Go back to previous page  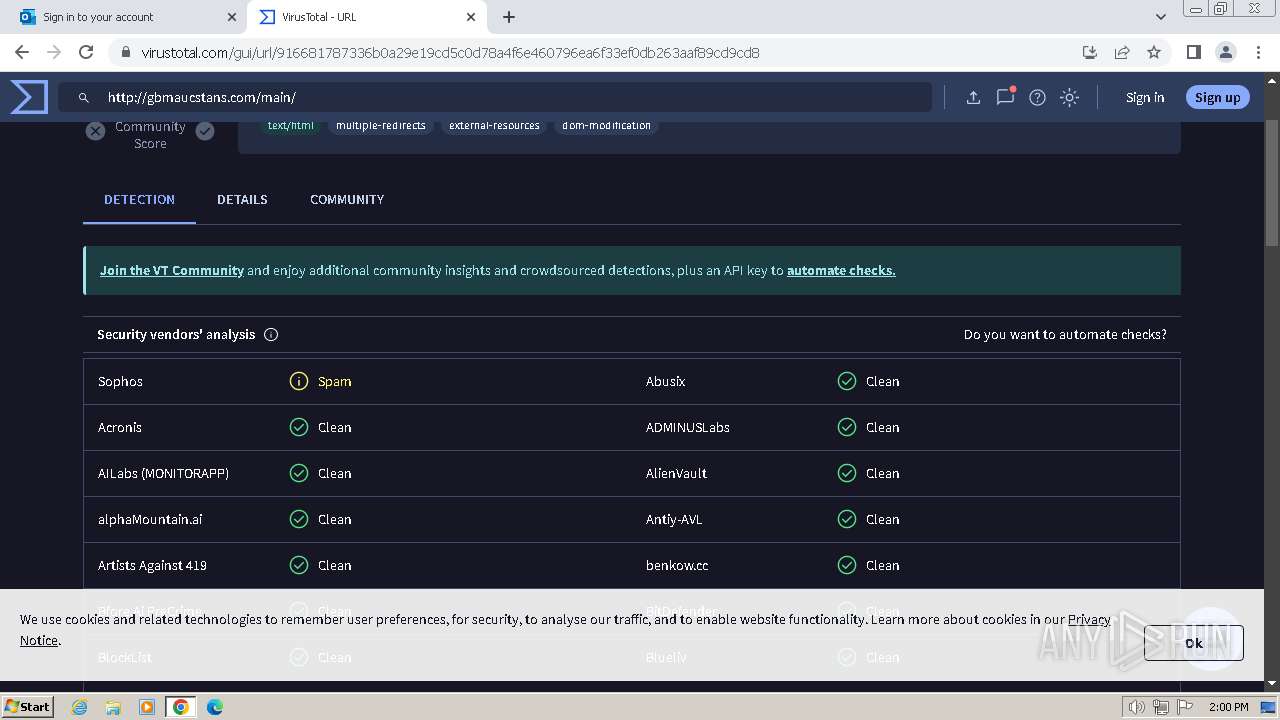click(22, 52)
